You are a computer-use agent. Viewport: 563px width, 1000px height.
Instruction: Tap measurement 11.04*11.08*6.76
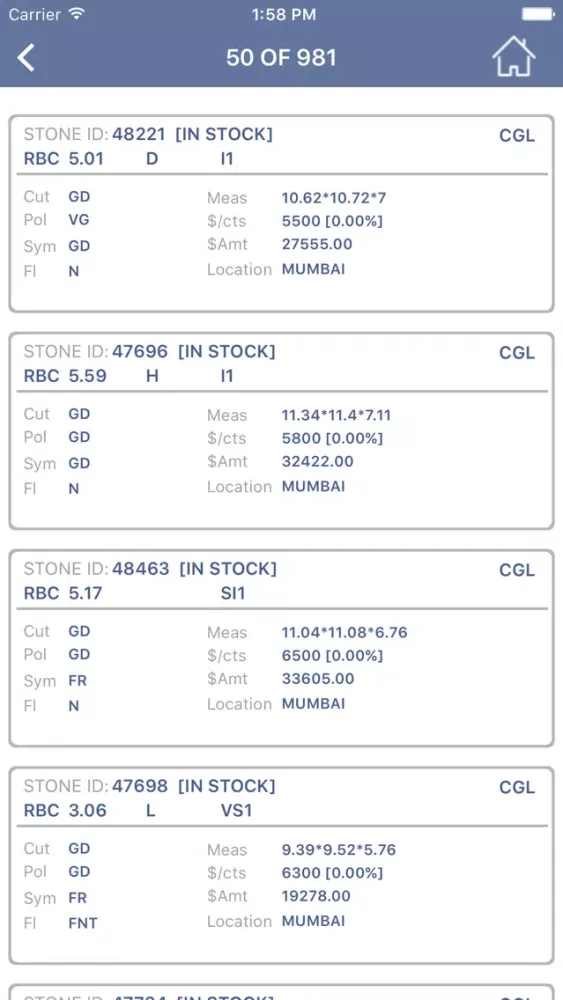(344, 633)
